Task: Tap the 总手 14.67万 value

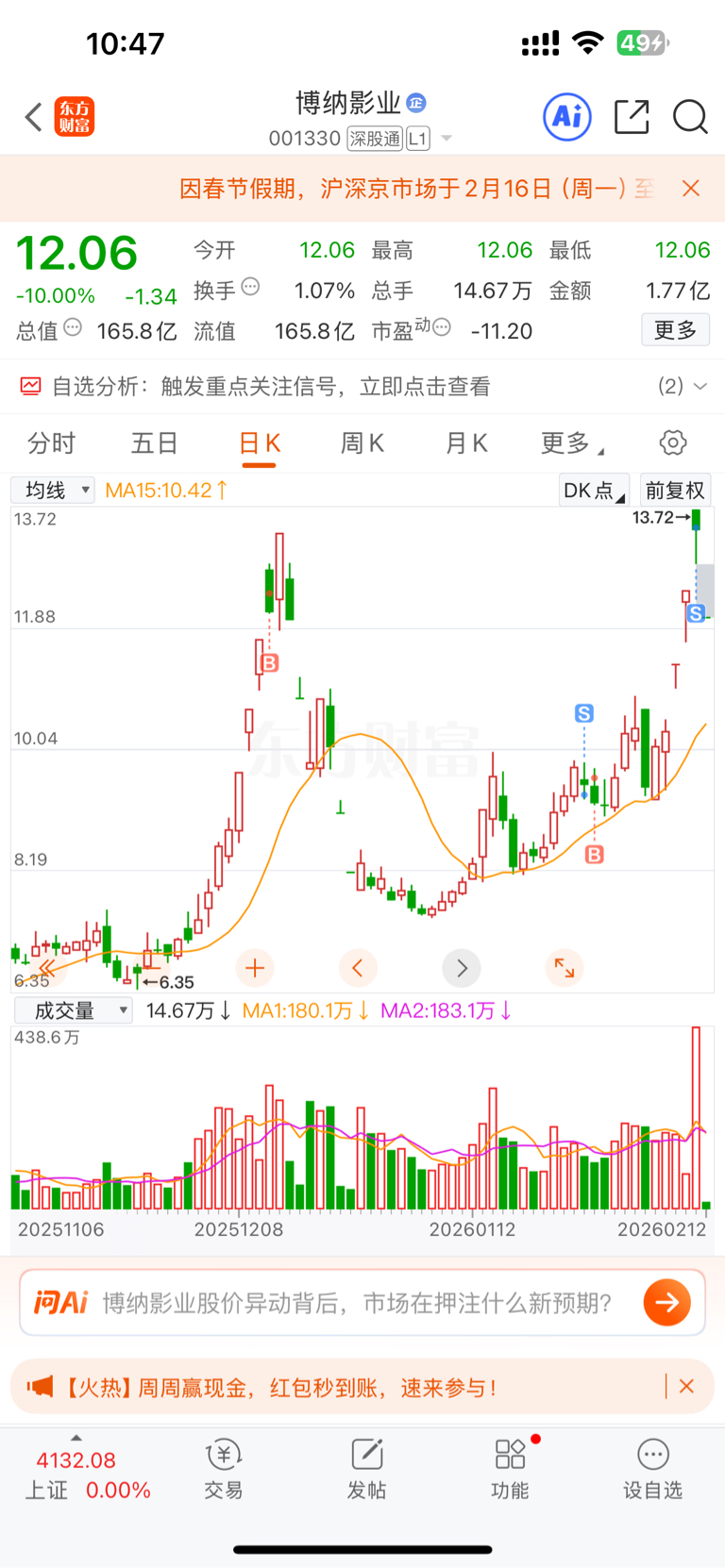Action: 492,291
